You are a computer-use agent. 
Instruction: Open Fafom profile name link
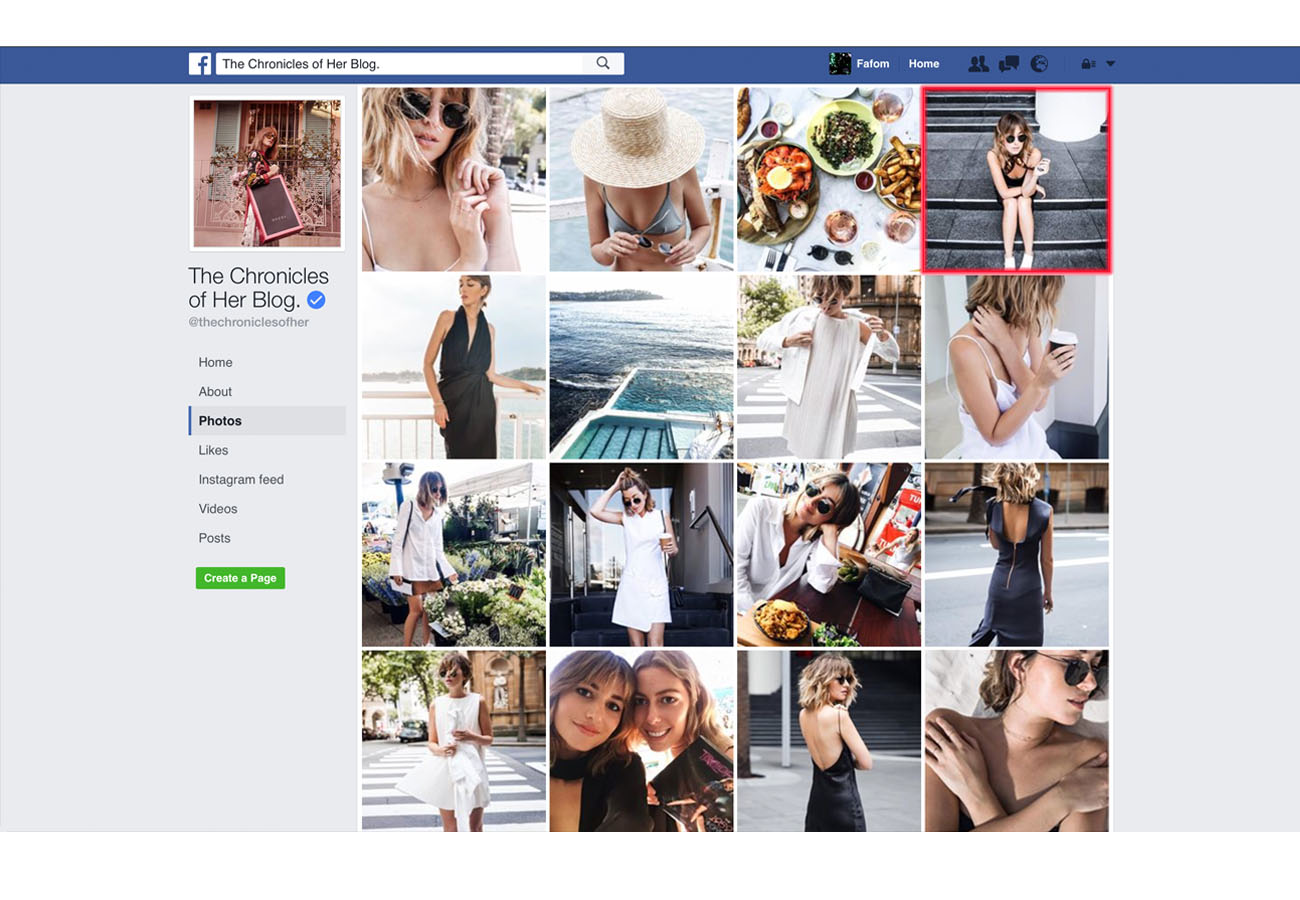tap(873, 64)
